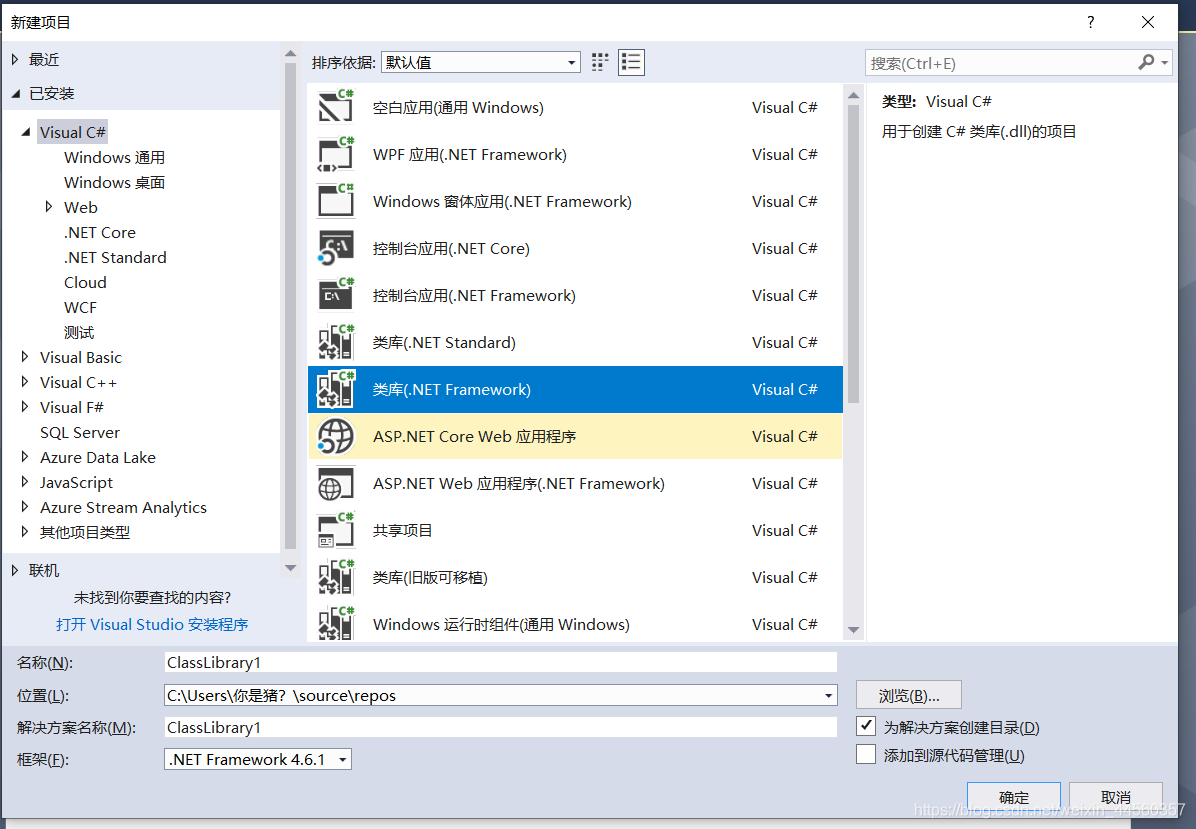Click the ASP.NET Web 应用程序(.NET Framework) icon
1196x829 pixels.
point(336,484)
